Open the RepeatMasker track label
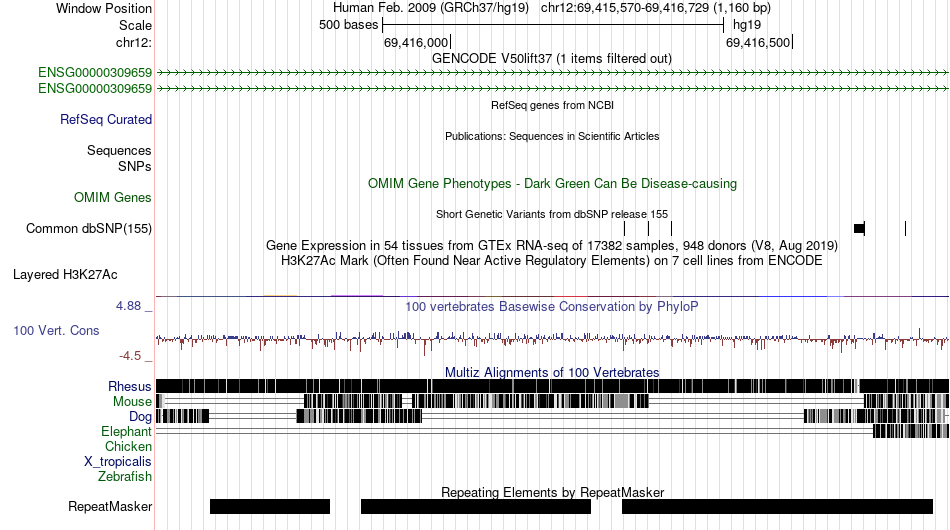950x530 pixels. [x=110, y=506]
